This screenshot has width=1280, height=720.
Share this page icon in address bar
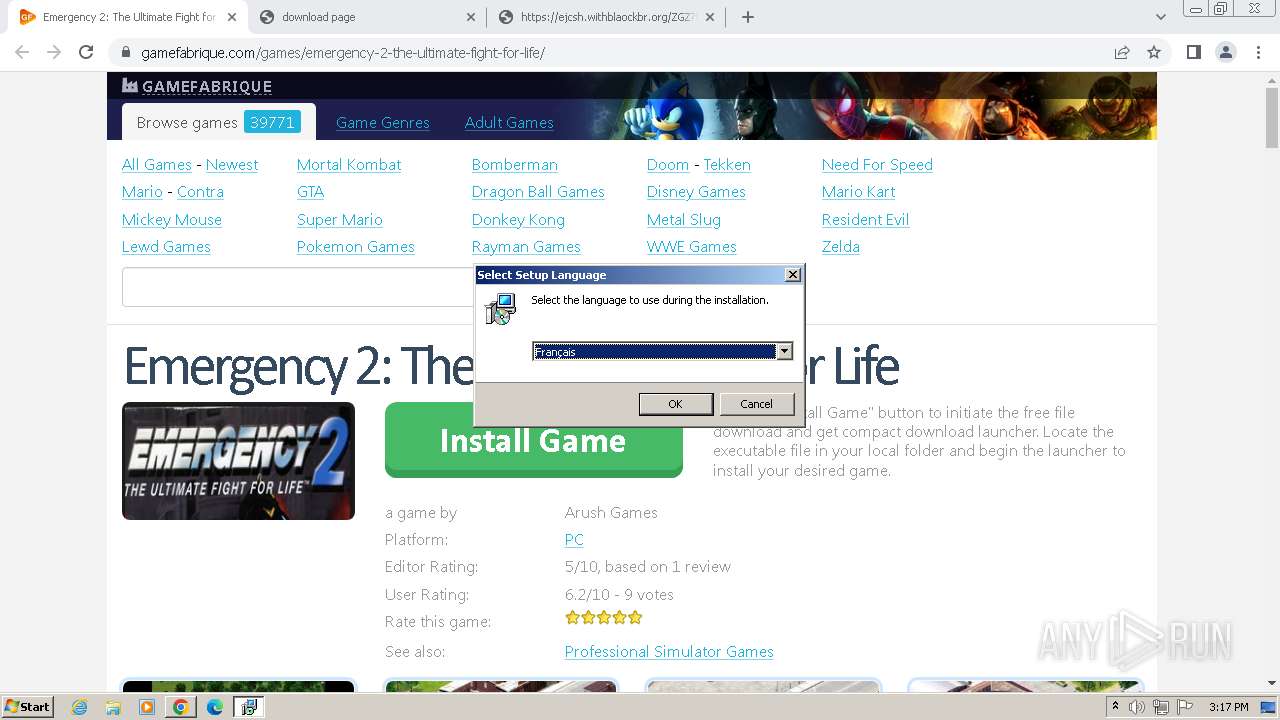[1122, 52]
